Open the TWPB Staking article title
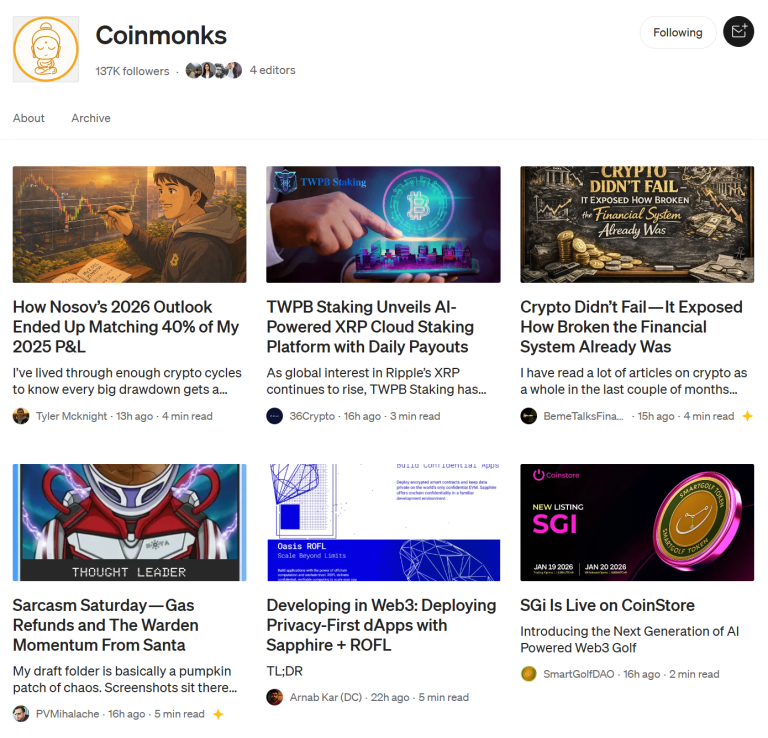 (370, 327)
